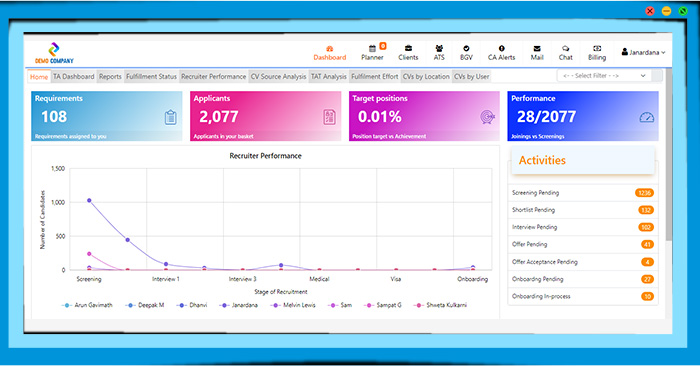Open the Chat bubble icon

pos(566,48)
